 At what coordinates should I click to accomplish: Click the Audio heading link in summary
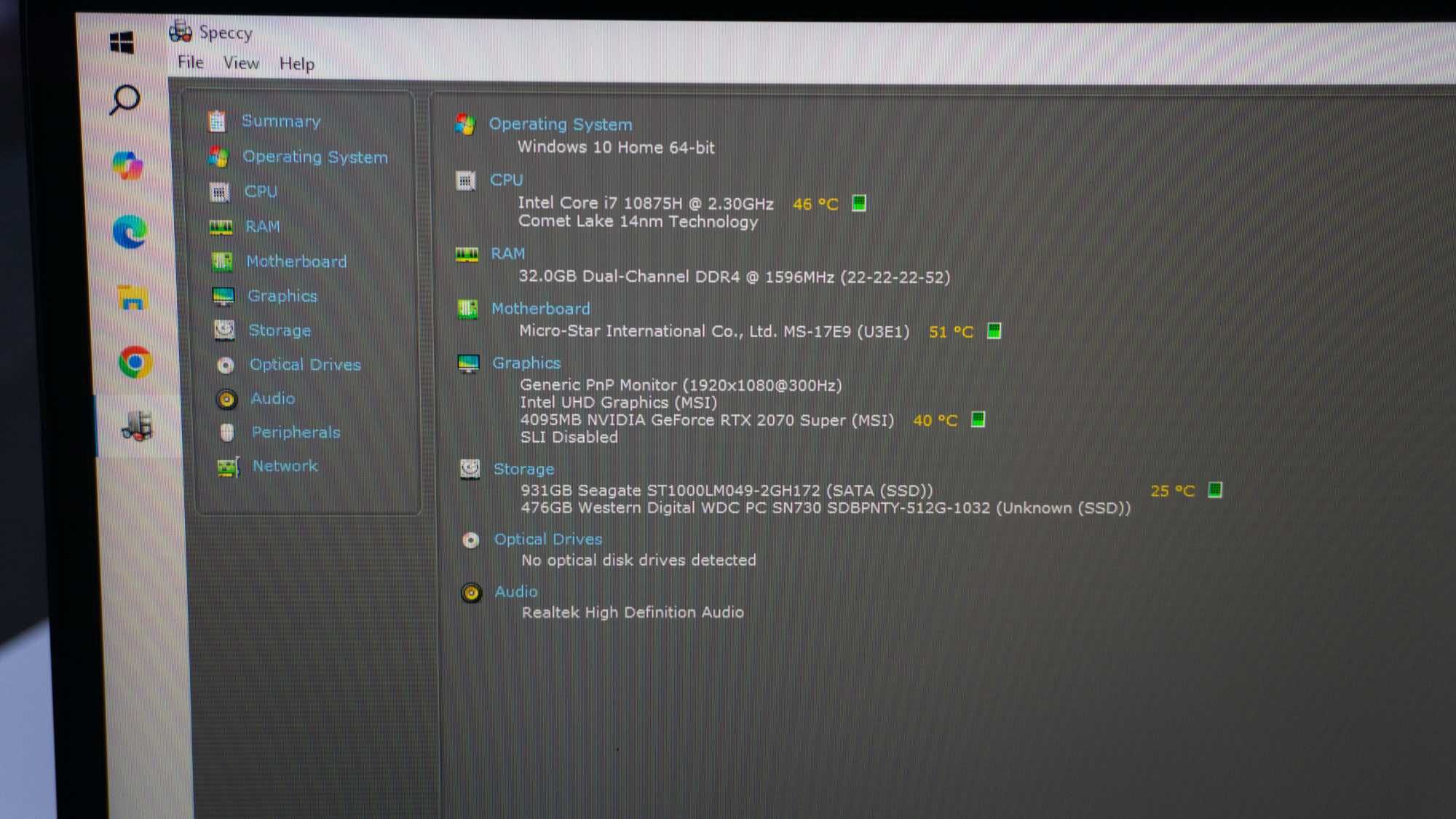click(516, 592)
